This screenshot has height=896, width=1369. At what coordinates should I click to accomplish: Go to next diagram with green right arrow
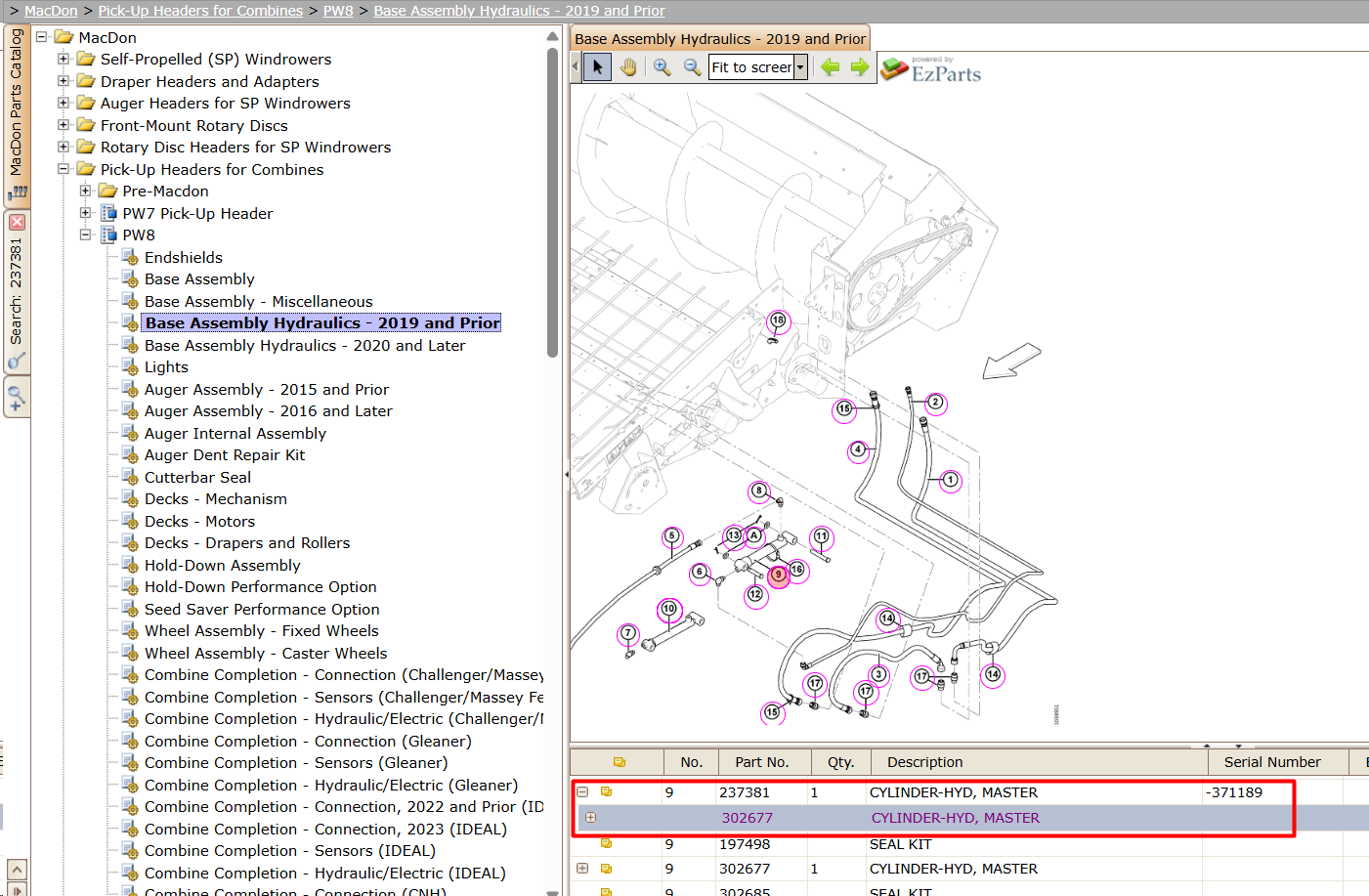point(860,67)
